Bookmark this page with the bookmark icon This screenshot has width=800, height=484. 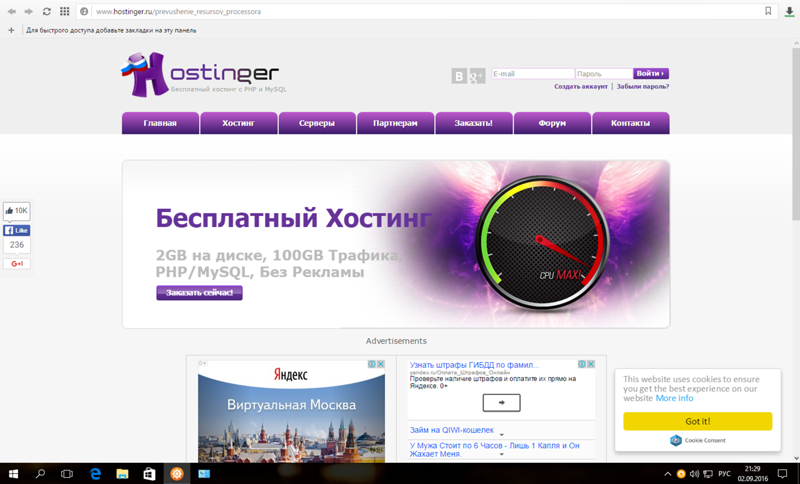[x=768, y=11]
